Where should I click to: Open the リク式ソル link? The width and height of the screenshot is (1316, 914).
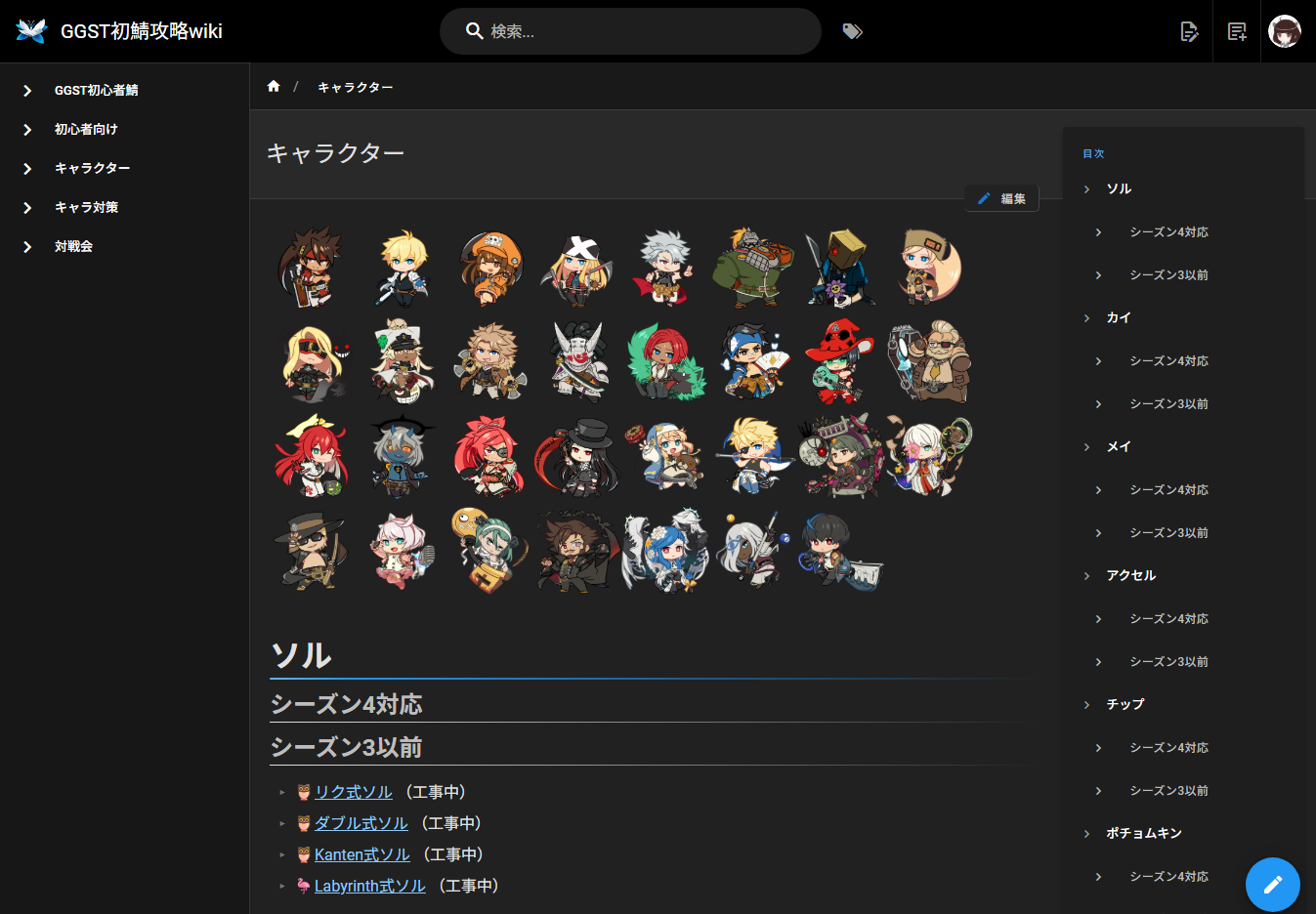coord(353,792)
